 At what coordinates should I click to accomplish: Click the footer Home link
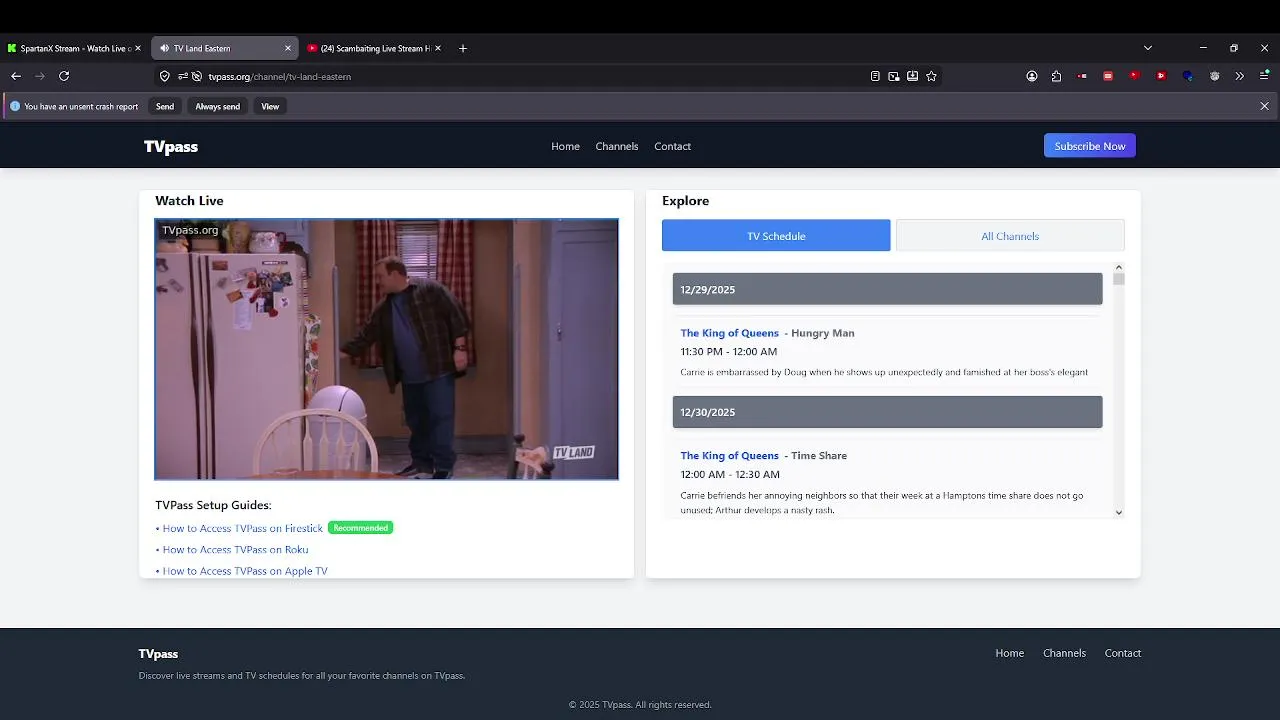[1010, 653]
